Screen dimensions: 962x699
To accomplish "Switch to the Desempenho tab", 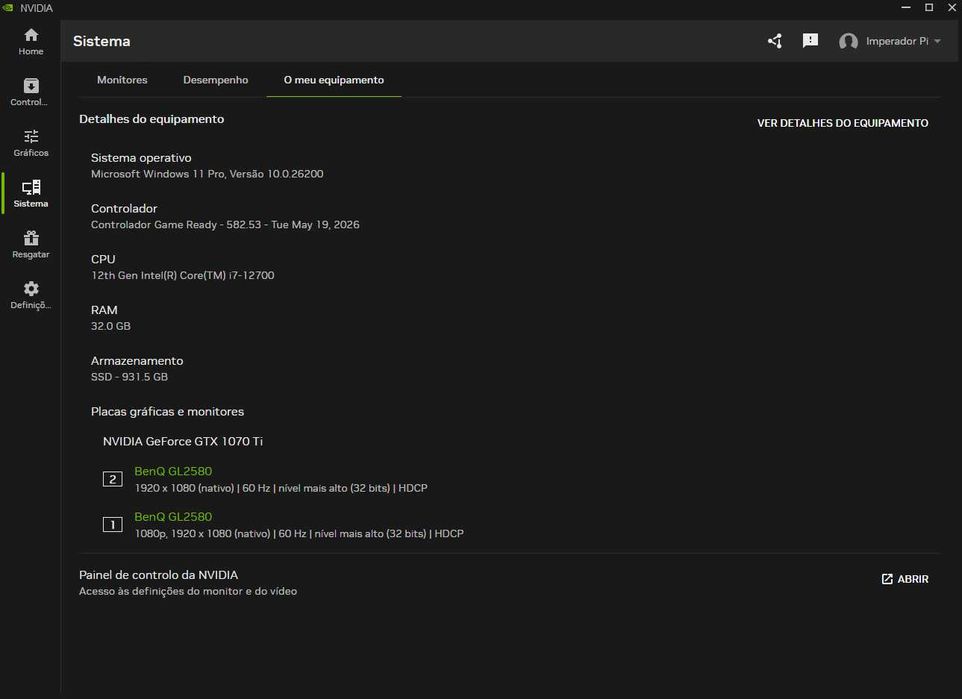I will tap(215, 80).
